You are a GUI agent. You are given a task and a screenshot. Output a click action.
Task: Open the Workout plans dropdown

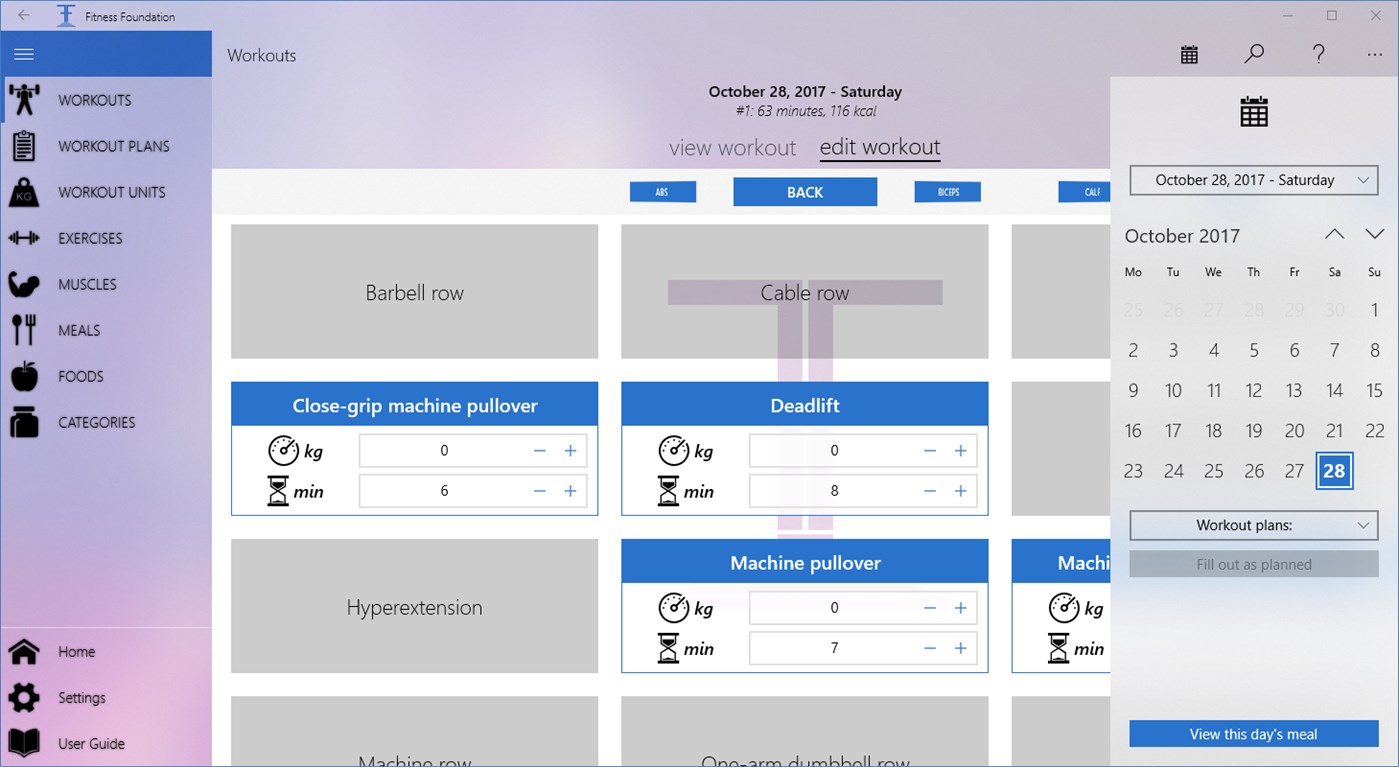click(1253, 525)
